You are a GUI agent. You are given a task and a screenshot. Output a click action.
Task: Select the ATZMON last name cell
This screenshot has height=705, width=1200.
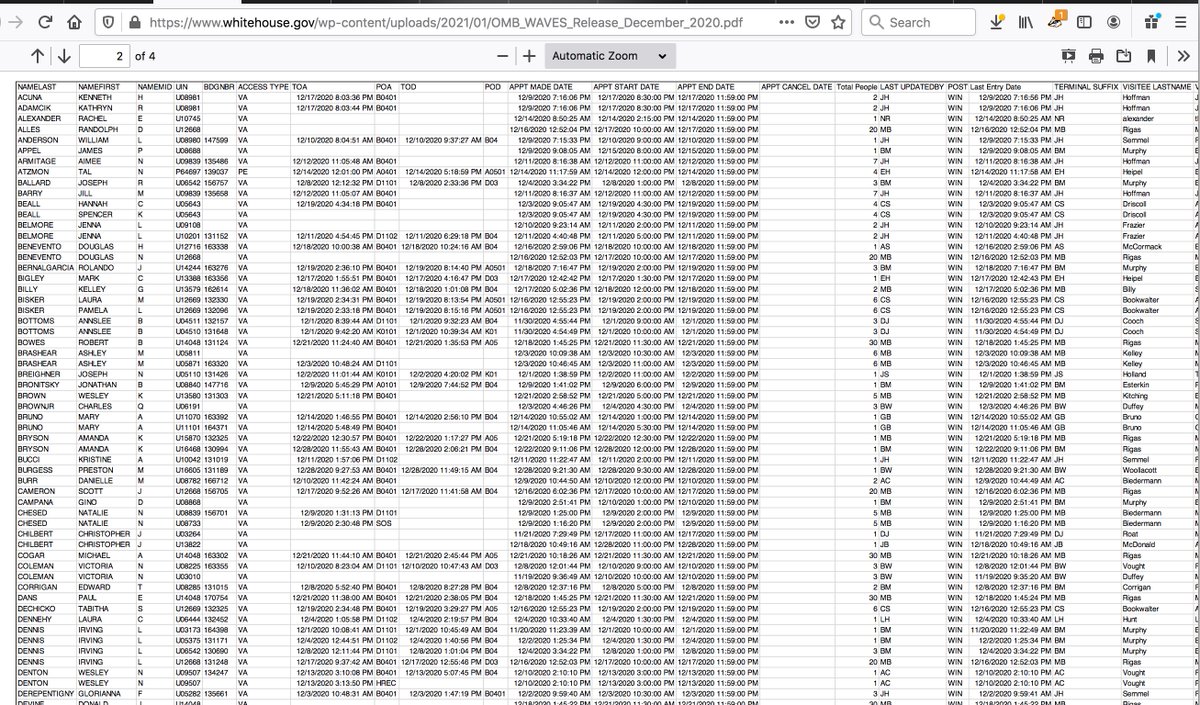pyautogui.click(x=34, y=171)
